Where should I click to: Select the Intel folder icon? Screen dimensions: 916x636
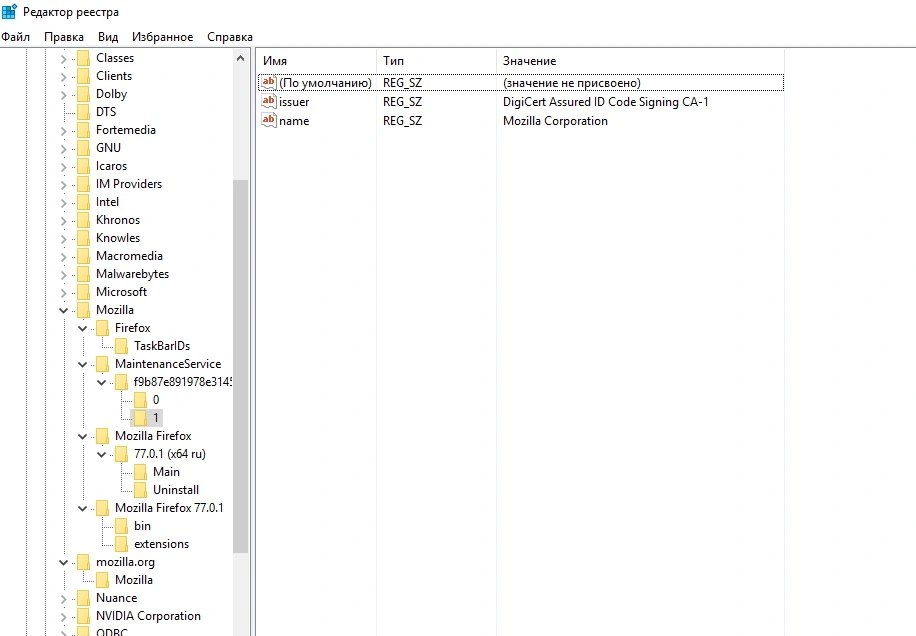tap(84, 202)
